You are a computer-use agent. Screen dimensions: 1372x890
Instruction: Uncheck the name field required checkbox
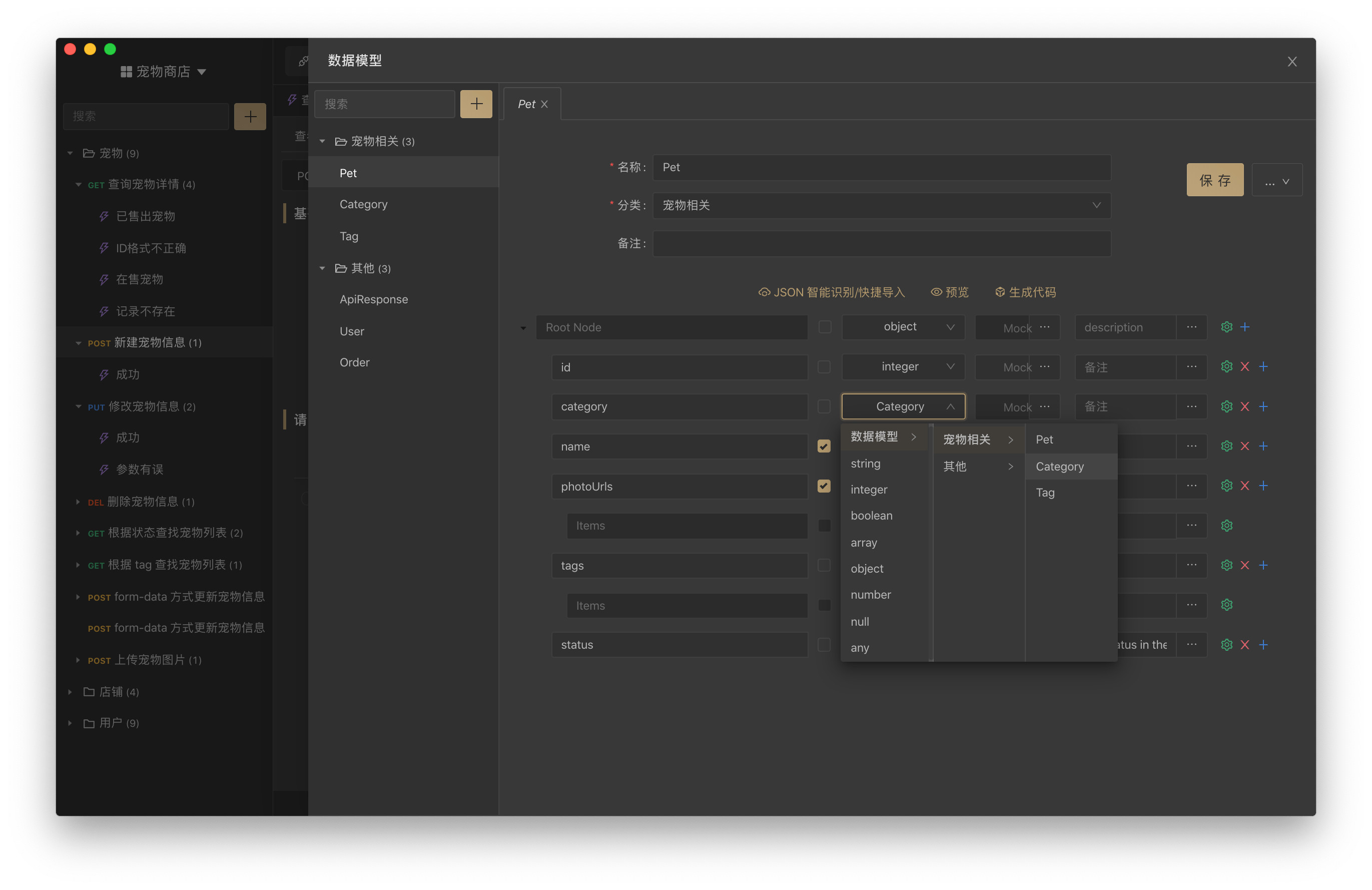pyautogui.click(x=824, y=447)
